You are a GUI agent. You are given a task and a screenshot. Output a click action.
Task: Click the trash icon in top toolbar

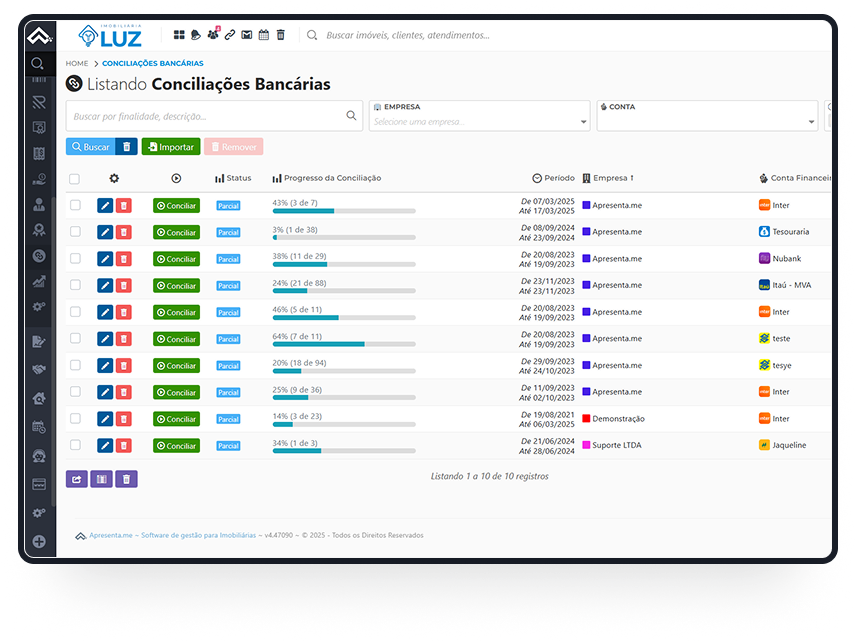pyautogui.click(x=281, y=35)
